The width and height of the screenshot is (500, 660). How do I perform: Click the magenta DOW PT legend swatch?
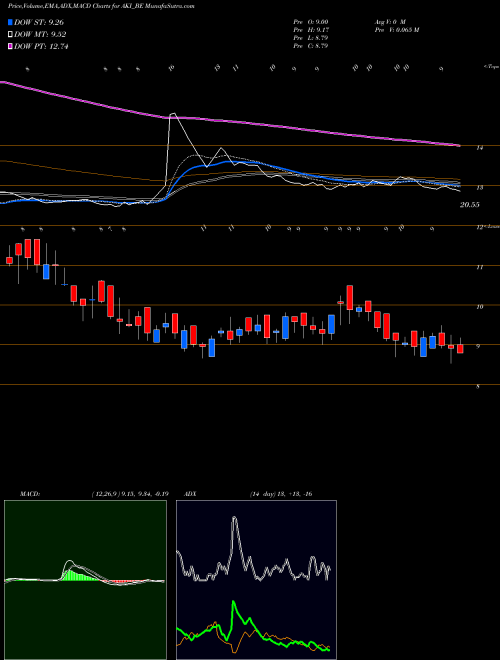(x=10, y=46)
